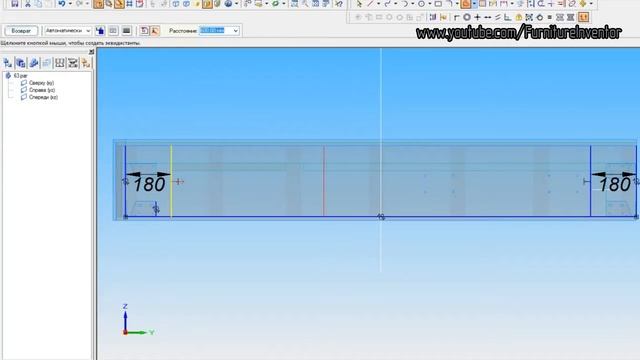640x360 pixels.
Task: Open the third blue tab icon of side panel
Action: click(34, 63)
